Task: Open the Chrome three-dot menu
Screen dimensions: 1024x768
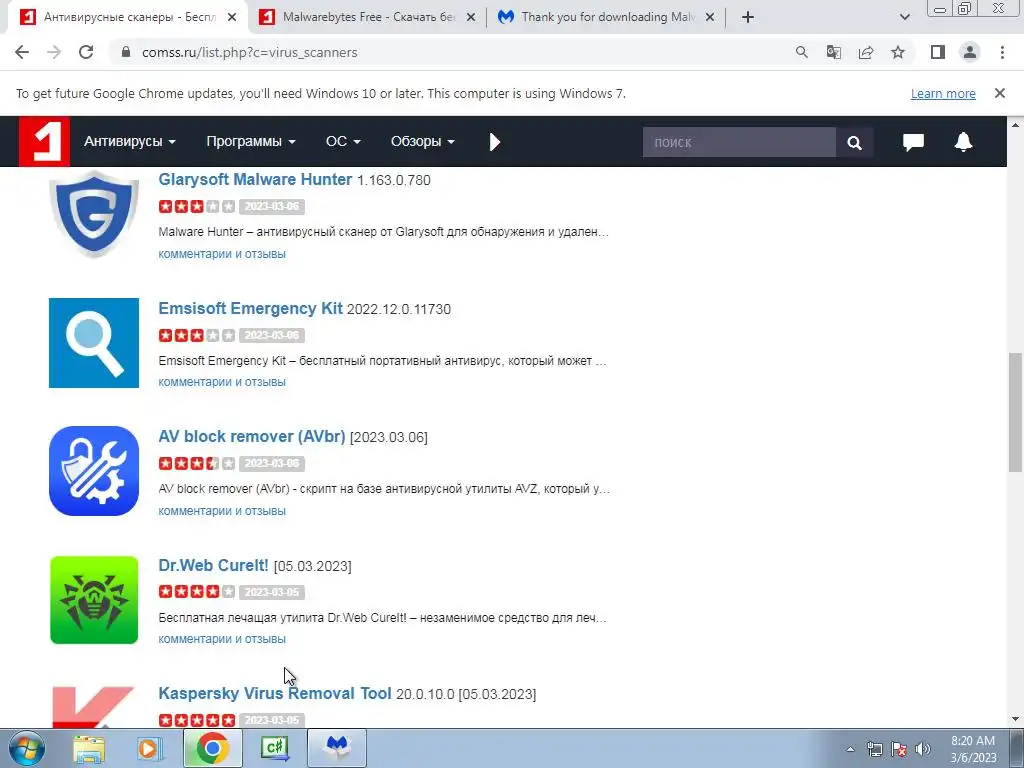Action: coord(1002,52)
